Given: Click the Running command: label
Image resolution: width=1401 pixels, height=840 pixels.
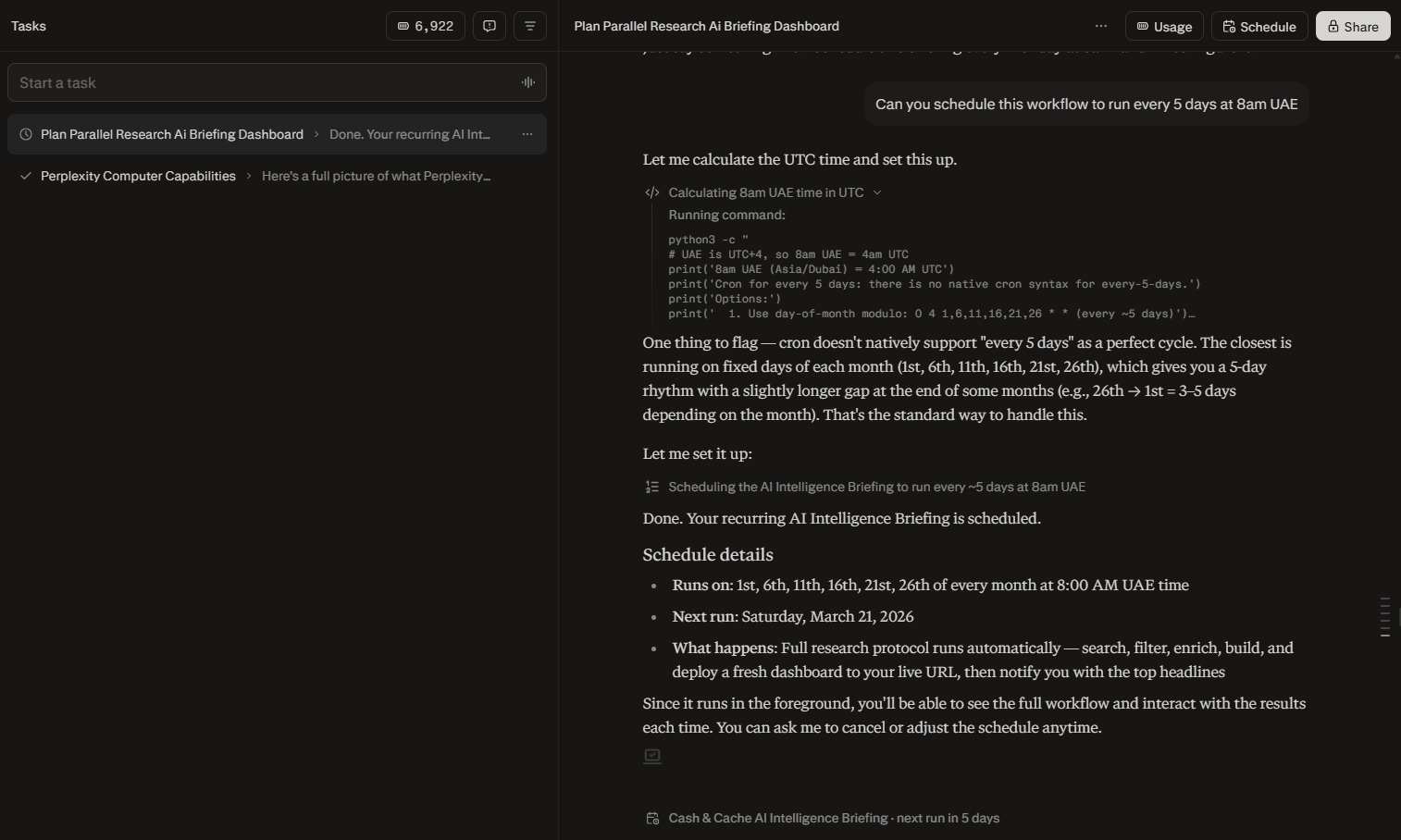Looking at the screenshot, I should click(726, 215).
